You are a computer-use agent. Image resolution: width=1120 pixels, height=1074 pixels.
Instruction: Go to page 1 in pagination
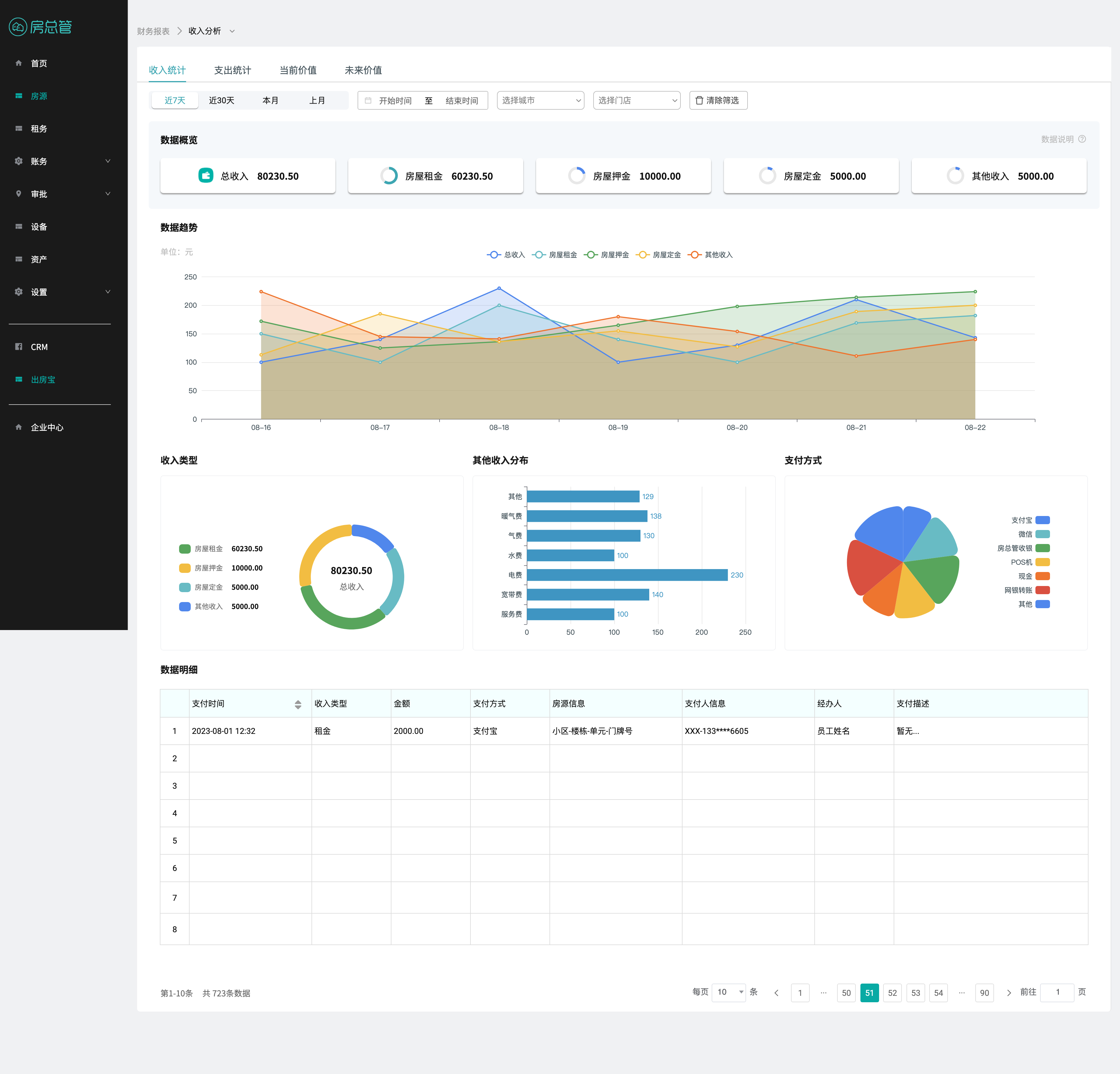coord(800,993)
